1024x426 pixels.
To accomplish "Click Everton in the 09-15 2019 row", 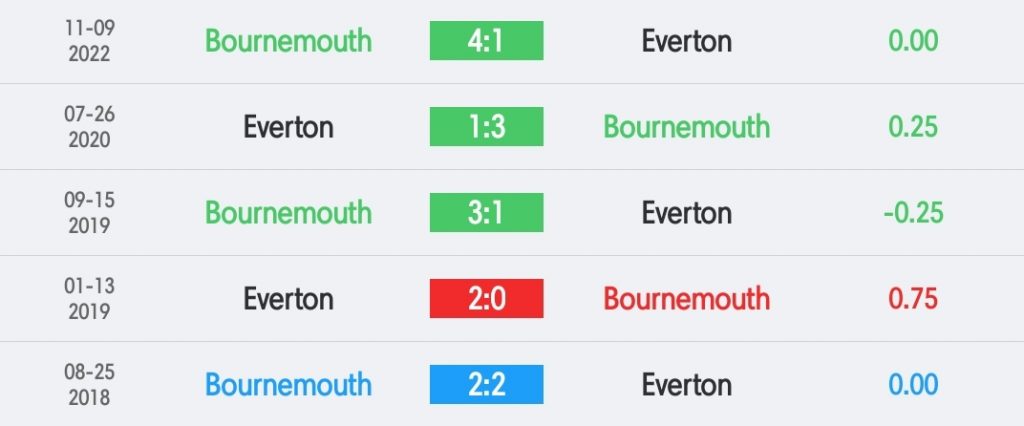I will pos(686,212).
